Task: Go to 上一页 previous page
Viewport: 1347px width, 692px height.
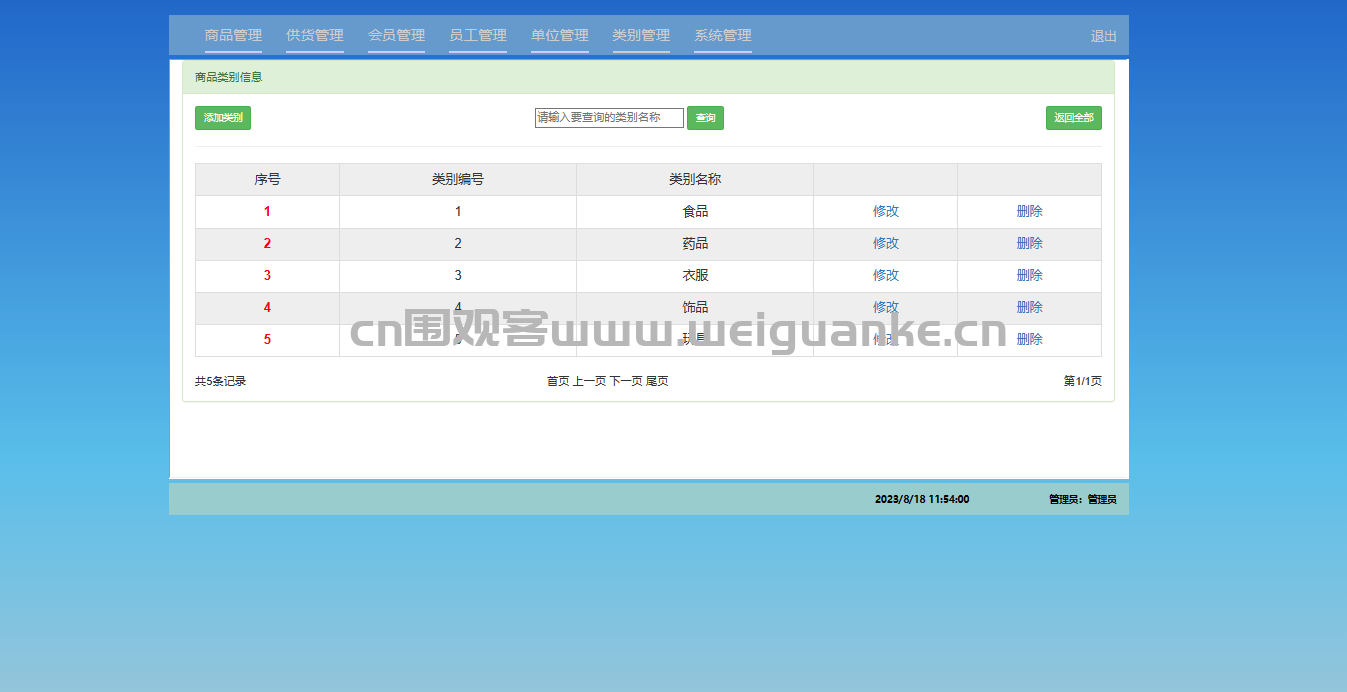Action: [590, 381]
